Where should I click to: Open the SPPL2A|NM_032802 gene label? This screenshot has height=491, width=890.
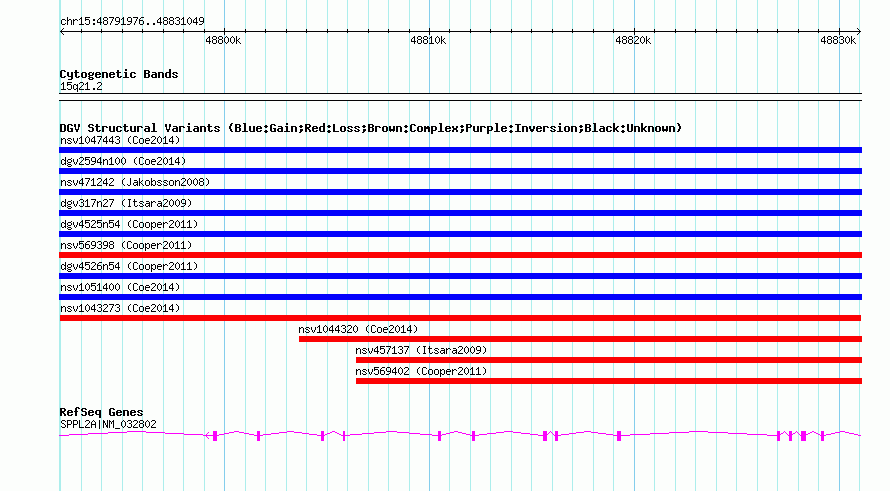(108, 424)
